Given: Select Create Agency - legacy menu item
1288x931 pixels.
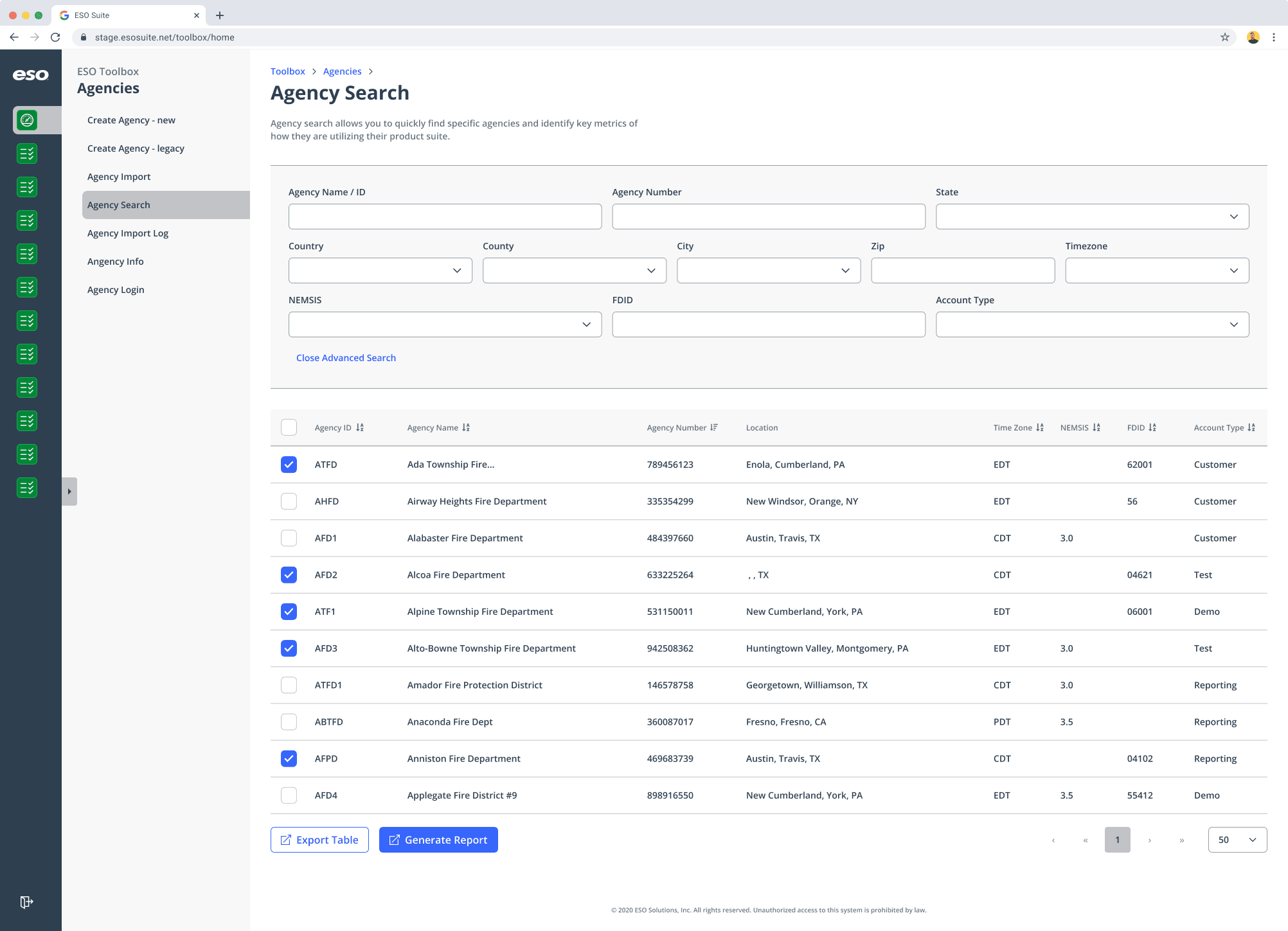Looking at the screenshot, I should (136, 148).
